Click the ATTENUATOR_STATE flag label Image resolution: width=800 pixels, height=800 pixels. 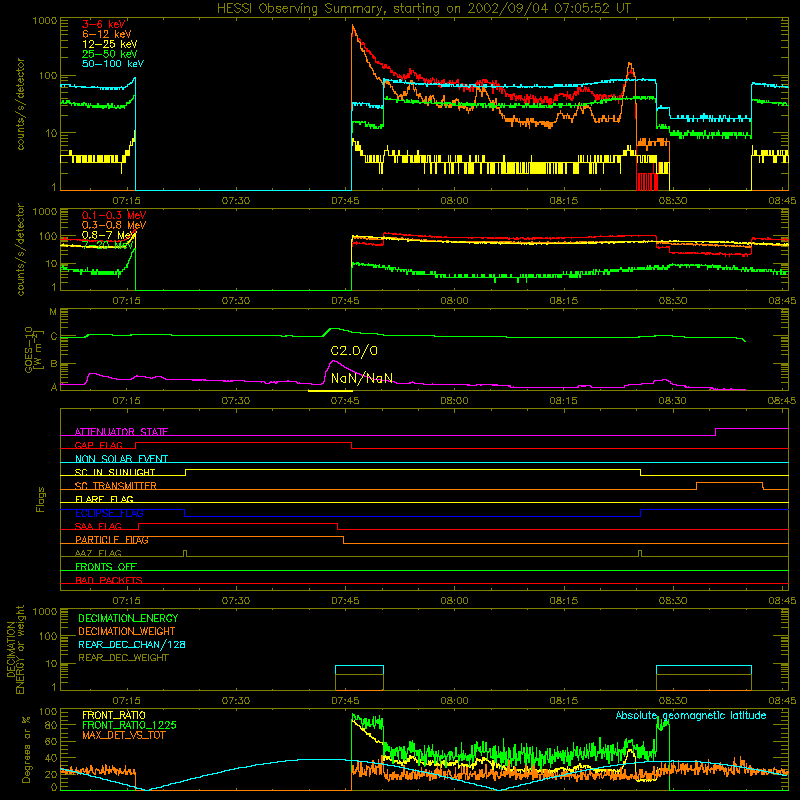tap(121, 432)
